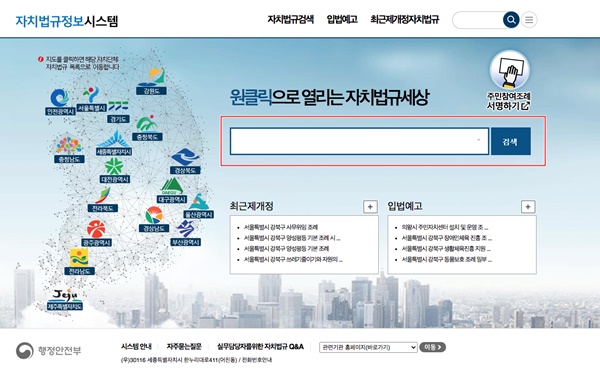Click the round magnifier search icon
600x381 pixels.
tap(511, 20)
